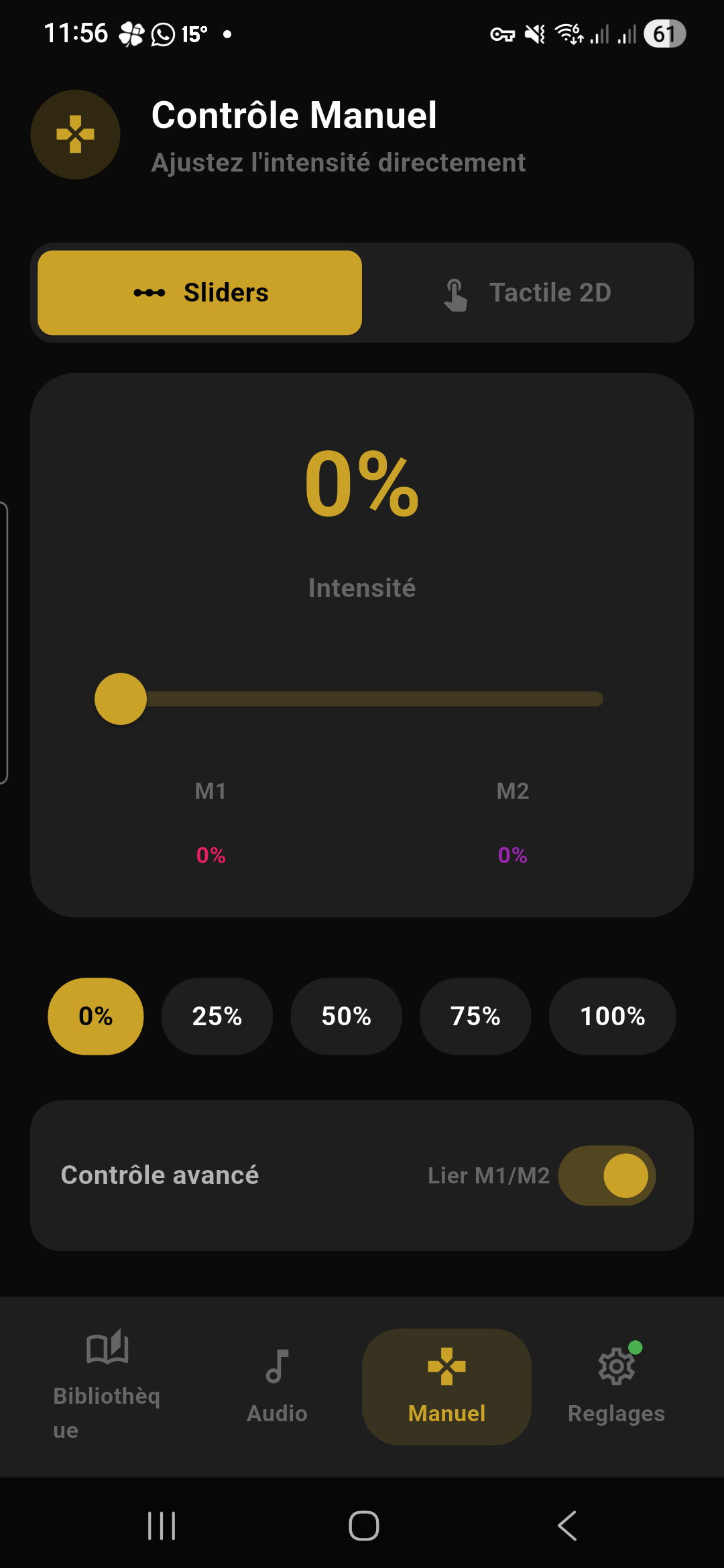724x1568 pixels.
Task: Set intensity to 25% preset
Action: pos(217,1017)
